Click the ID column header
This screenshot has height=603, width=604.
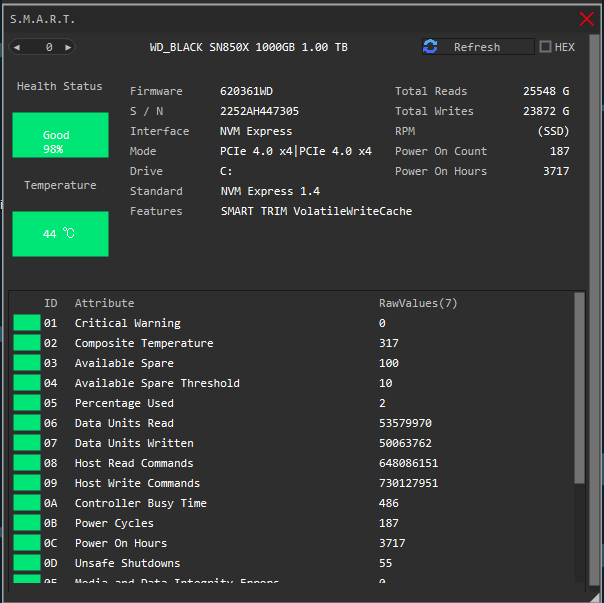click(x=50, y=303)
